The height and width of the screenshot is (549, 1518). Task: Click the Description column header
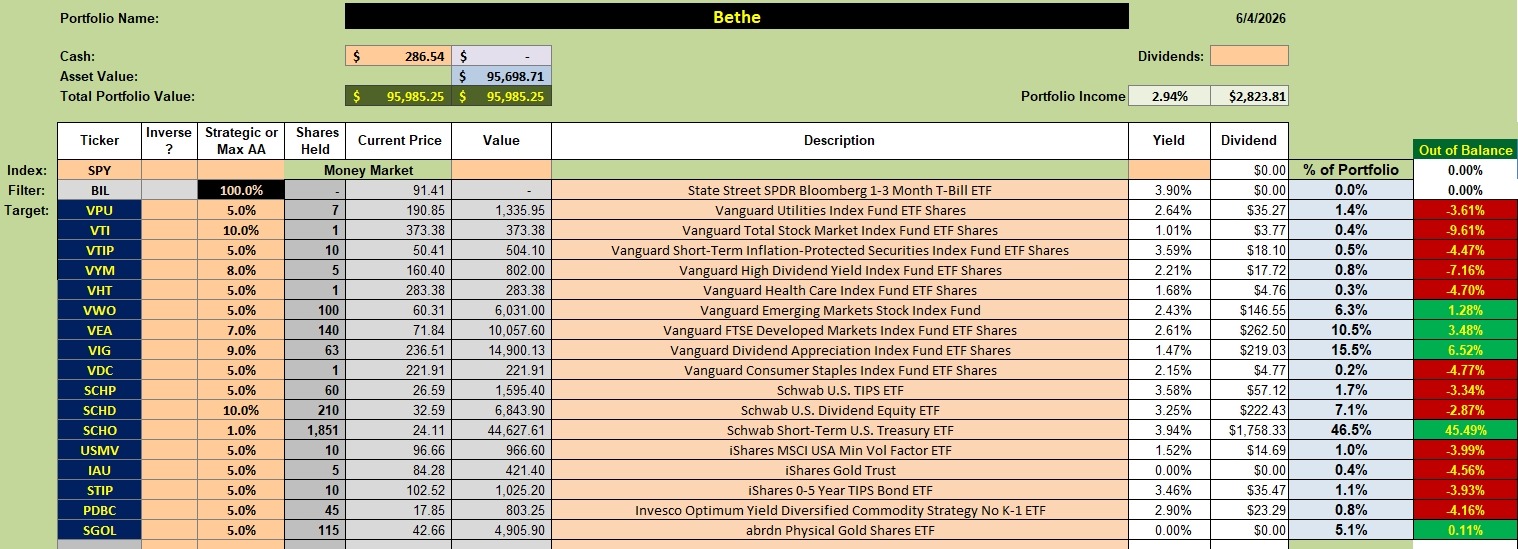coord(840,141)
